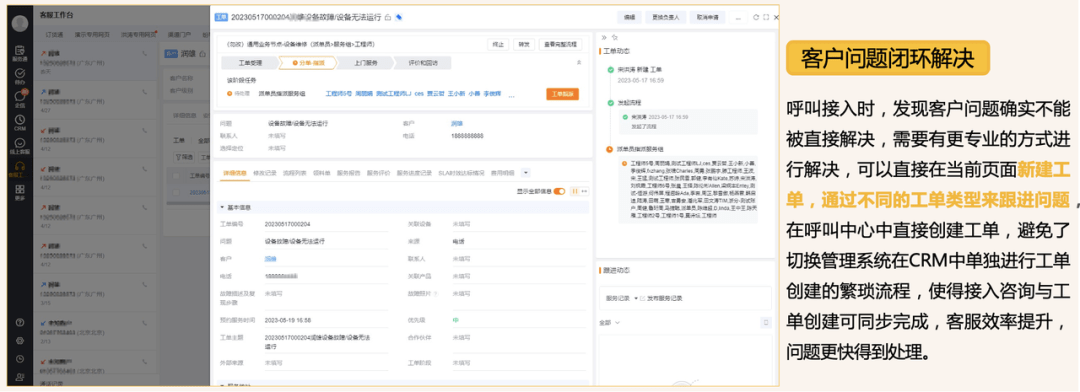
Task: Click the fullscreen icon in the work order header
Action: (x=766, y=17)
